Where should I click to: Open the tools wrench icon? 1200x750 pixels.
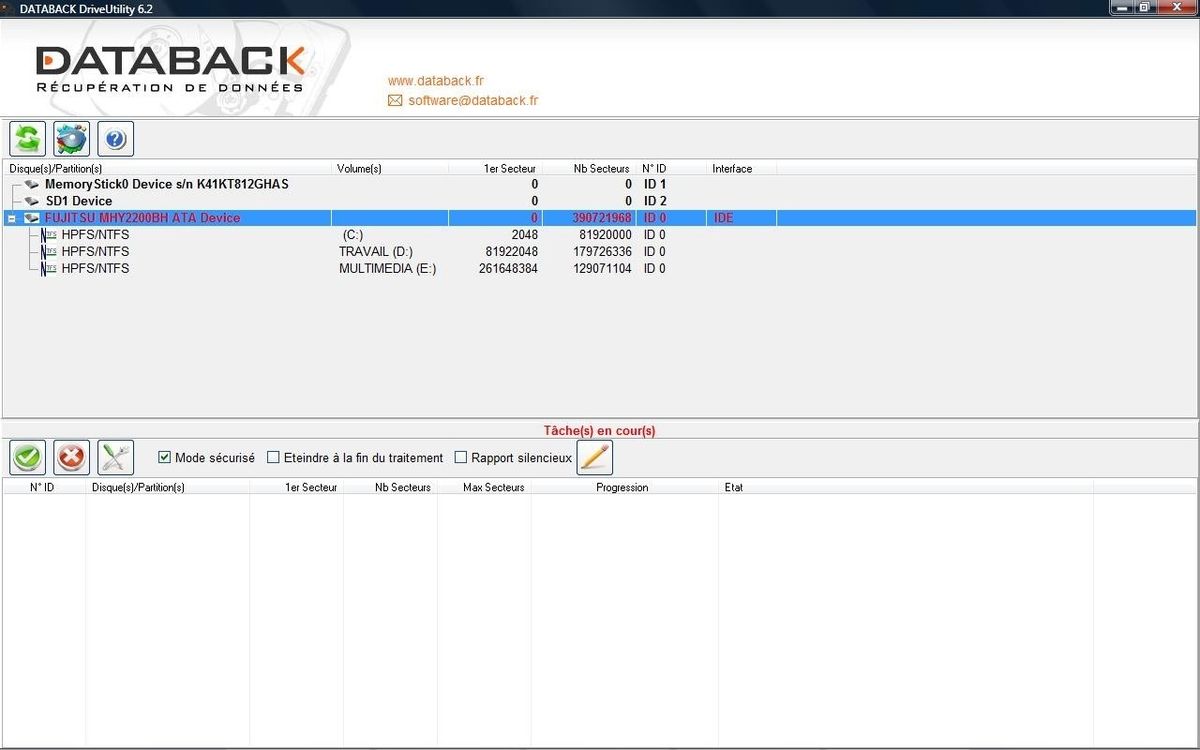point(115,457)
